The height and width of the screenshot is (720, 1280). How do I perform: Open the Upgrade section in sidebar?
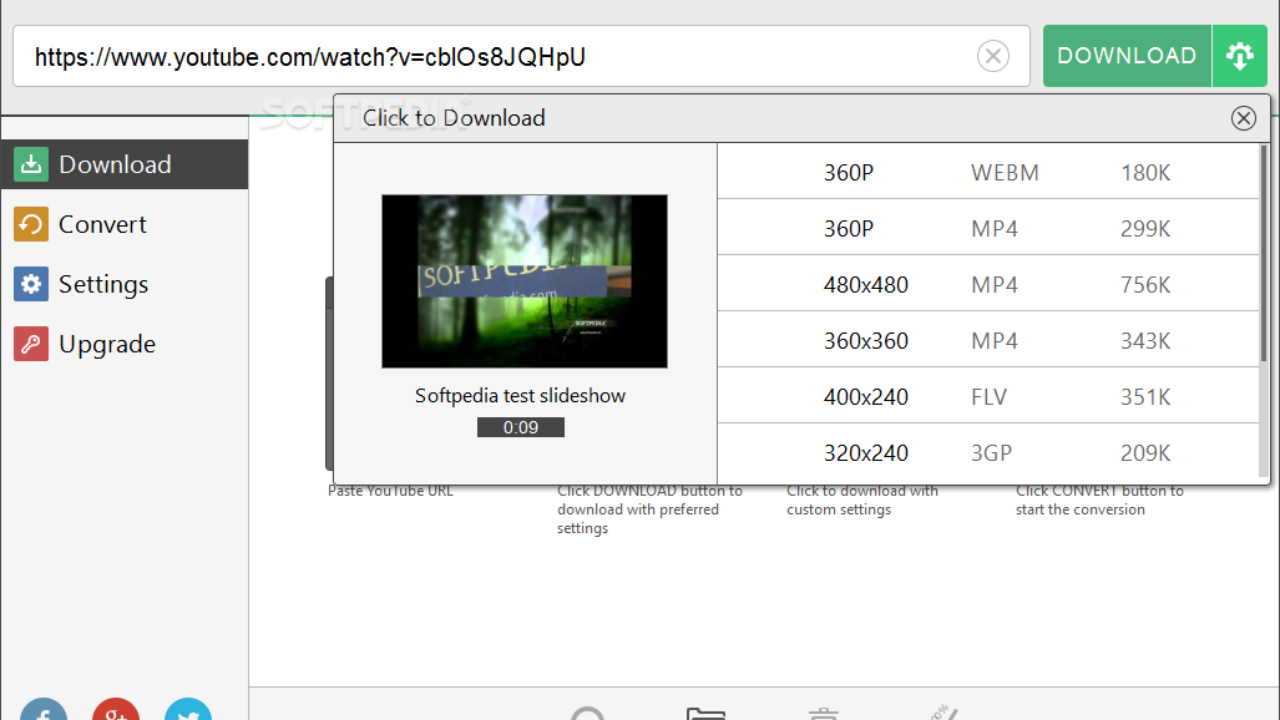[124, 344]
